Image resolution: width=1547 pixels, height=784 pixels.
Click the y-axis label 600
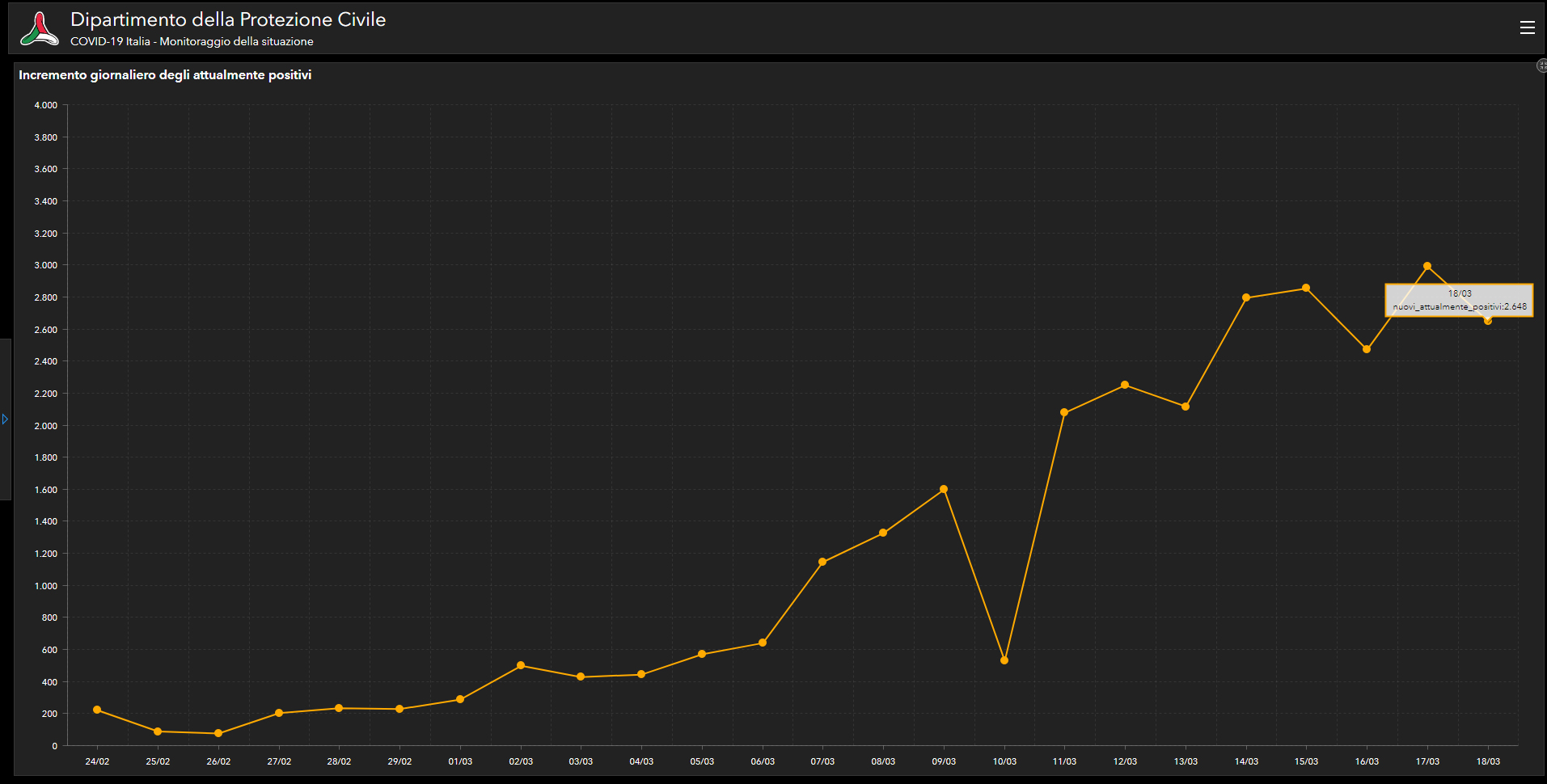coord(49,650)
